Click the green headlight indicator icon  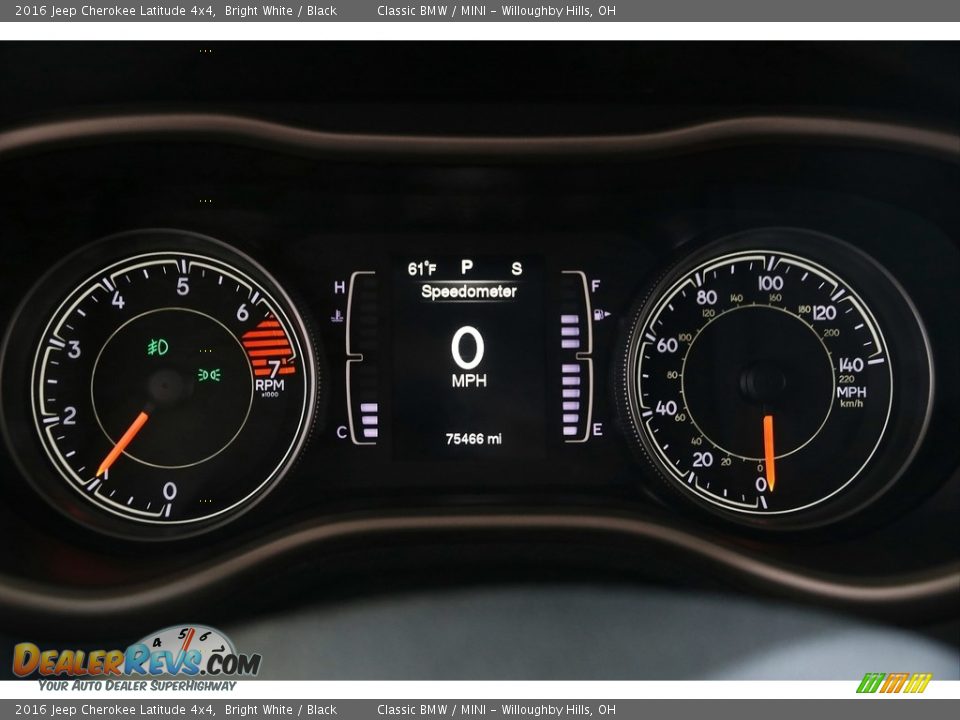pyautogui.click(x=209, y=374)
